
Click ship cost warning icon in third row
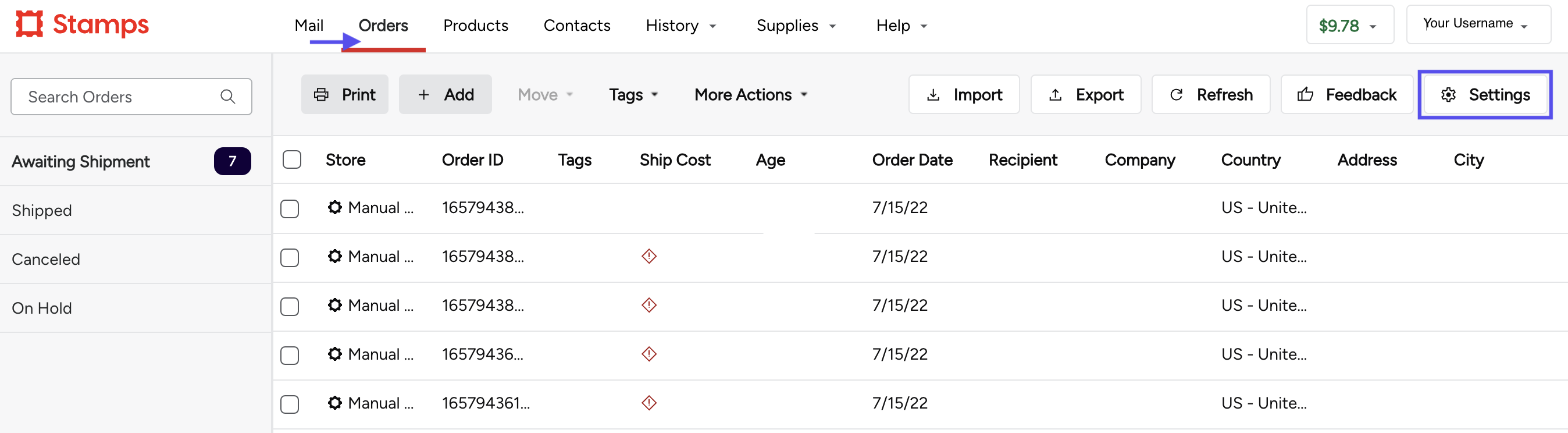[649, 305]
